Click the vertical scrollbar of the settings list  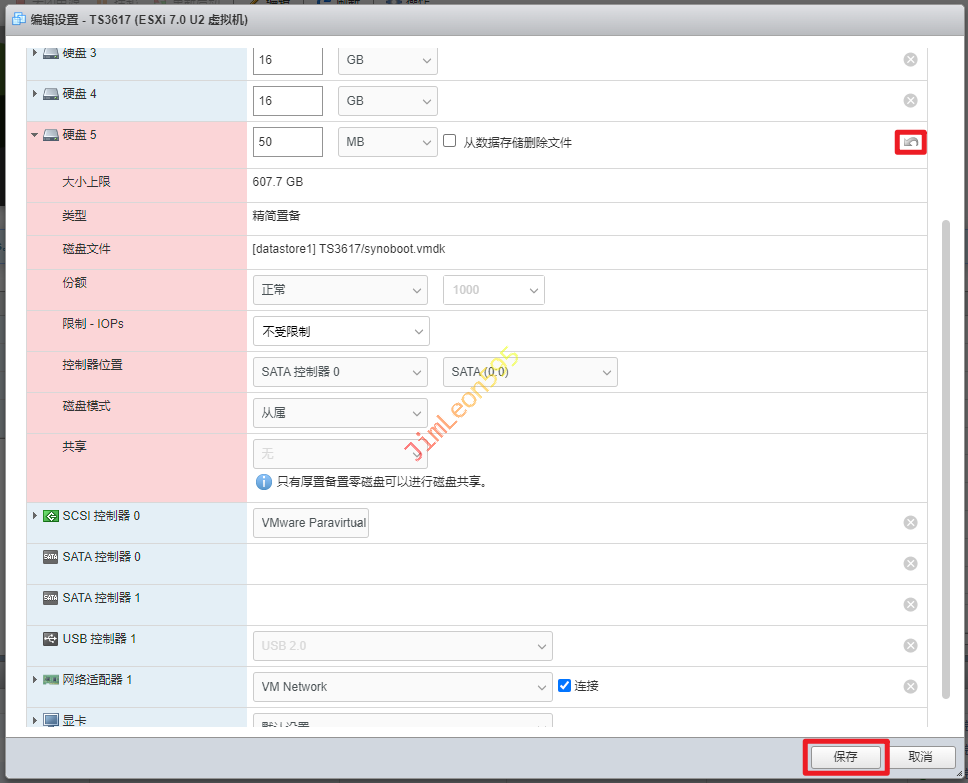pos(946,450)
